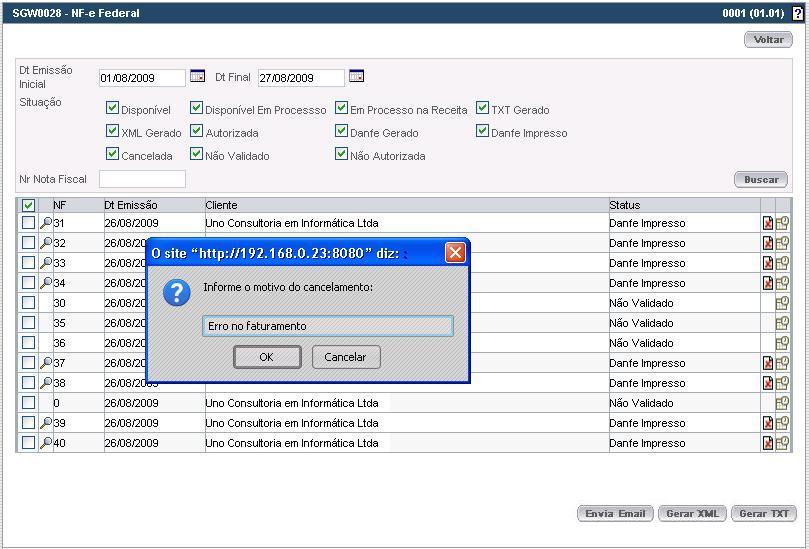This screenshot has width=809, height=549.
Task: Disable the Danfe Impresso filter checkbox
Action: point(483,132)
